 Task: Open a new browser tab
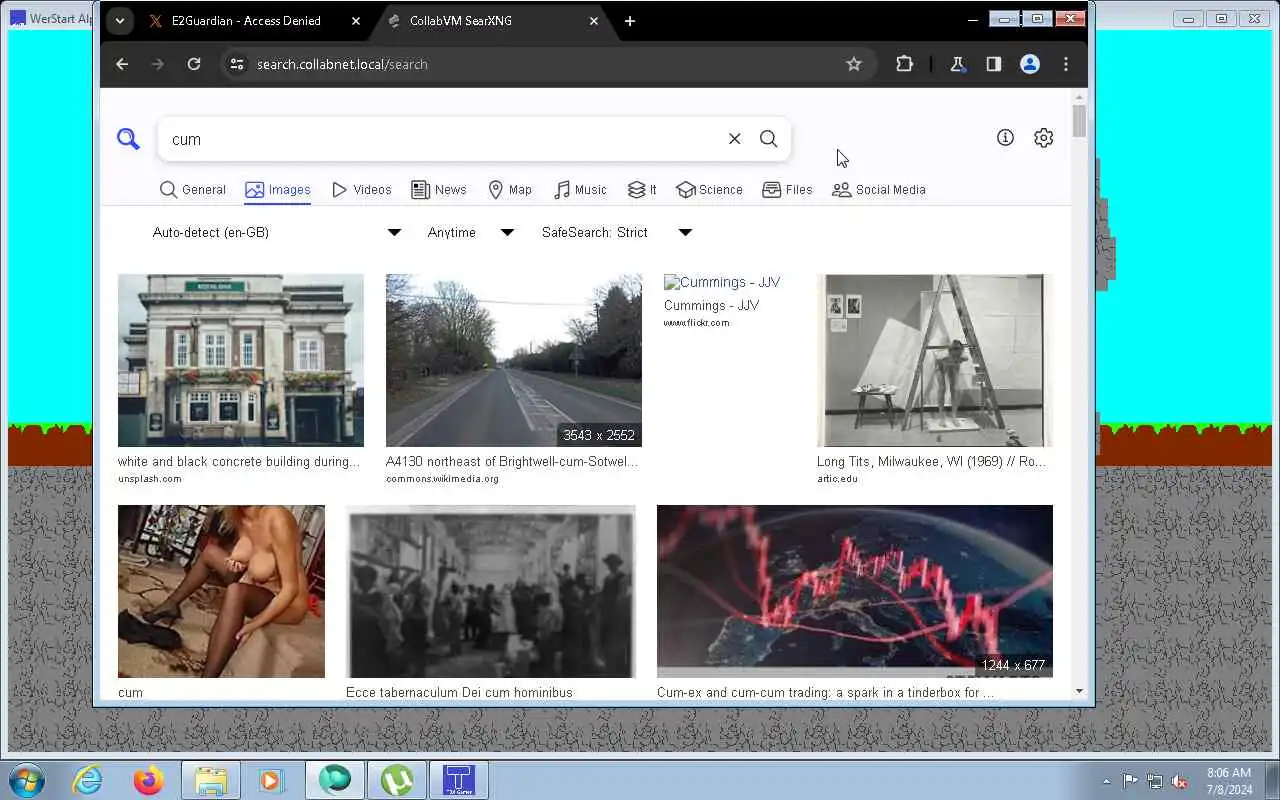coord(629,21)
